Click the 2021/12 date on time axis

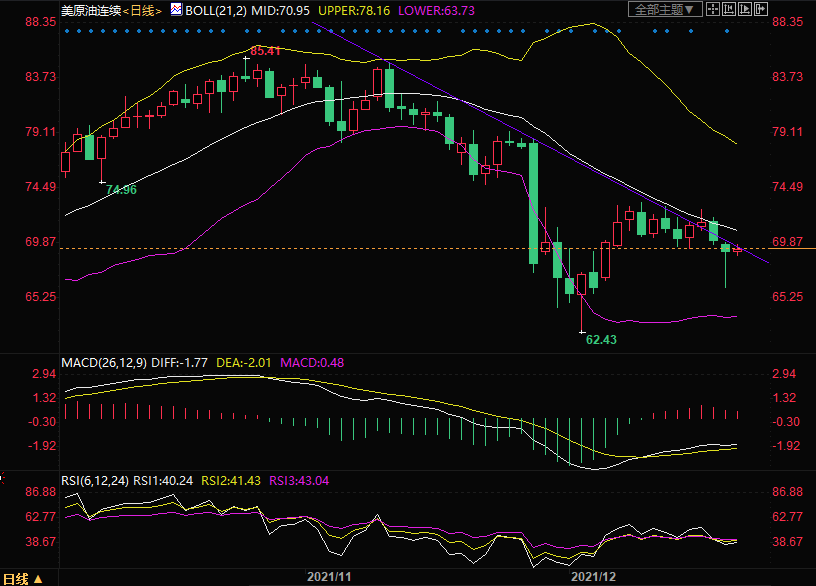pos(594,577)
